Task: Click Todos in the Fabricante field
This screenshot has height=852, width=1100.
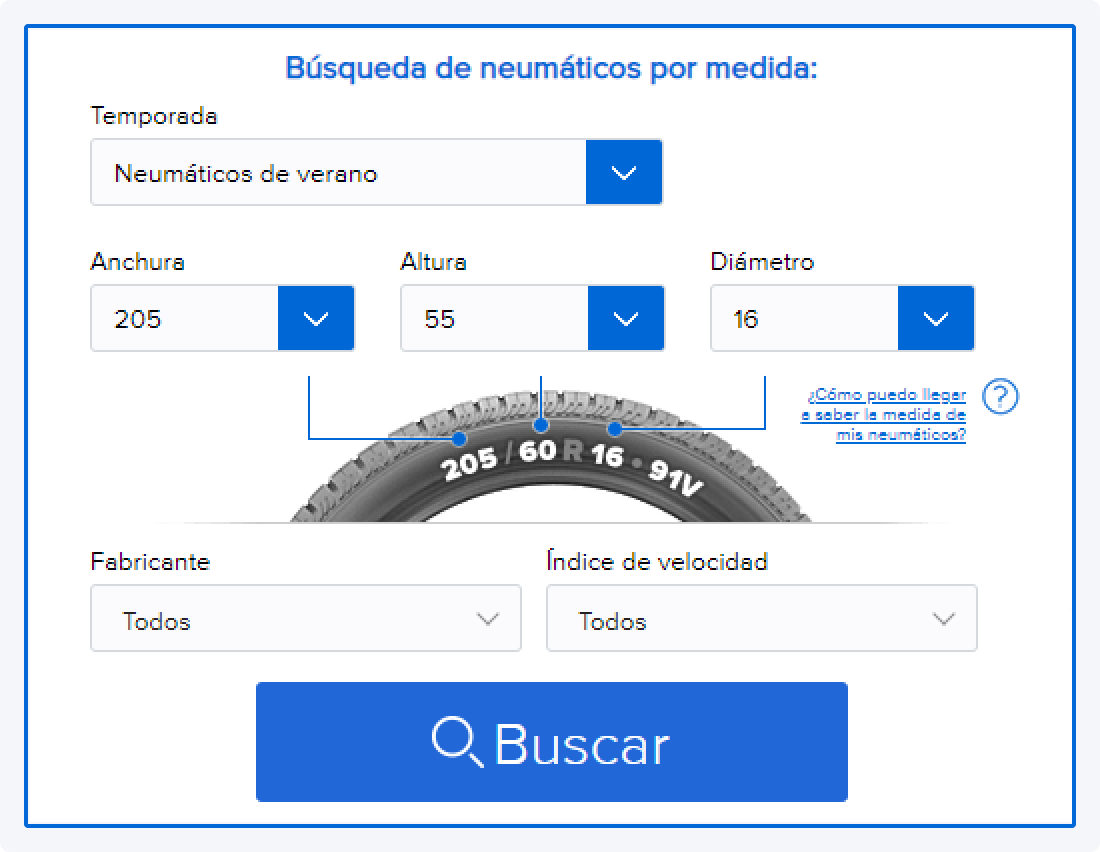Action: pyautogui.click(x=157, y=621)
